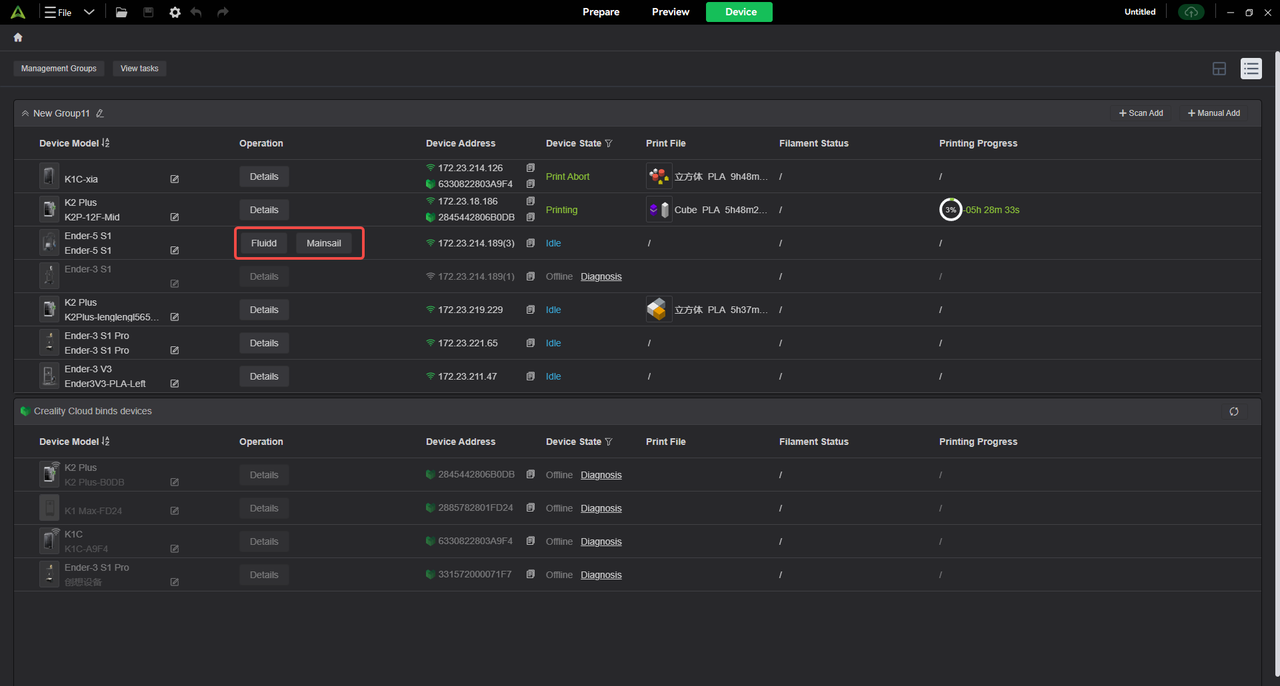Click Manual Add to add a device
The image size is (1280, 686).
[1214, 113]
